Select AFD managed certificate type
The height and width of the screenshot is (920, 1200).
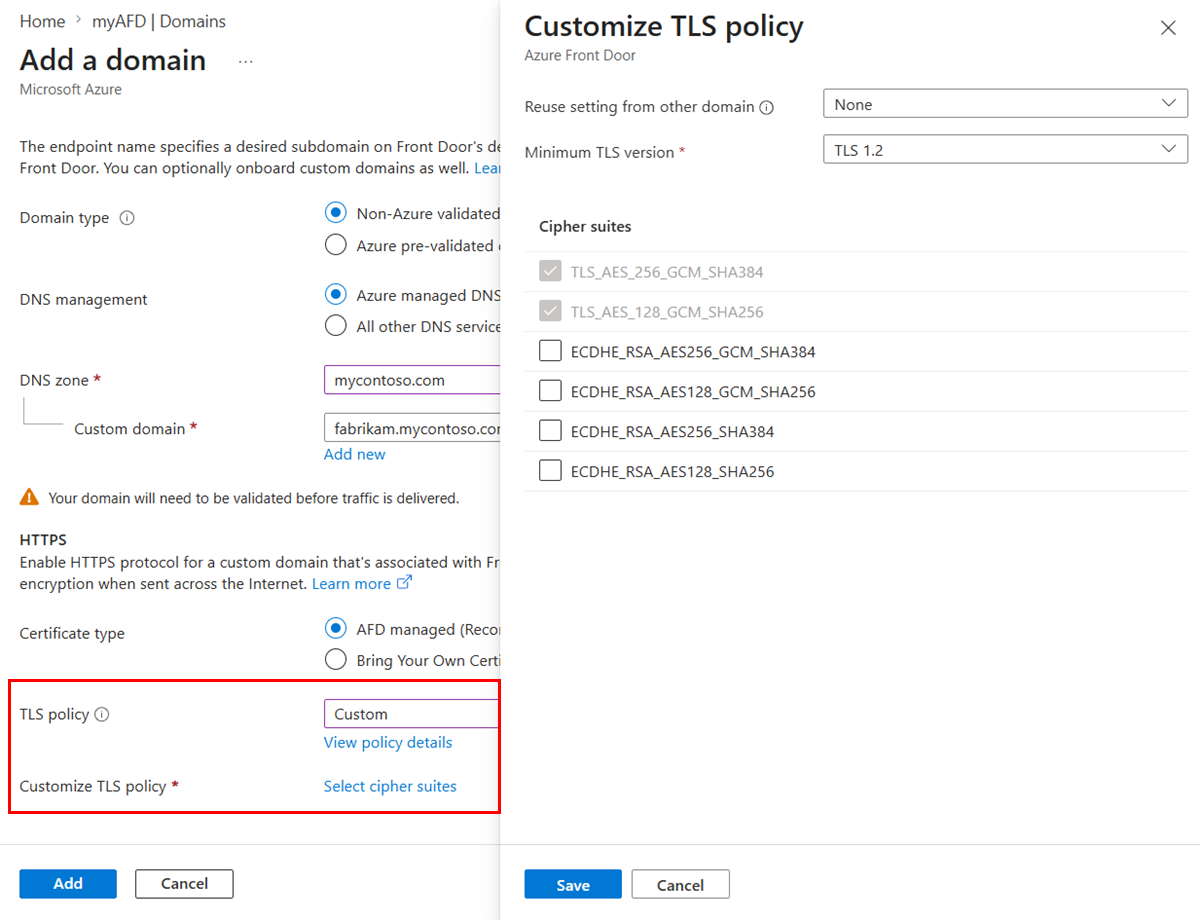coord(336,629)
